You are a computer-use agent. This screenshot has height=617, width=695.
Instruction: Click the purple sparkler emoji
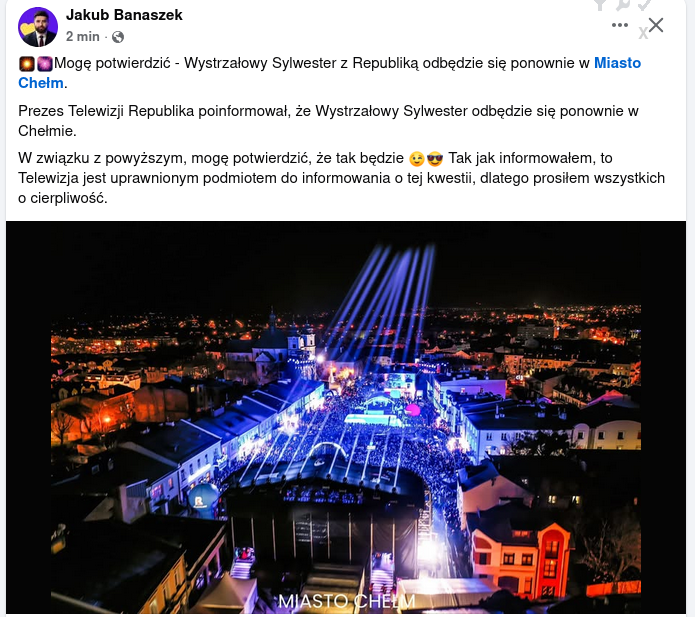click(x=44, y=64)
